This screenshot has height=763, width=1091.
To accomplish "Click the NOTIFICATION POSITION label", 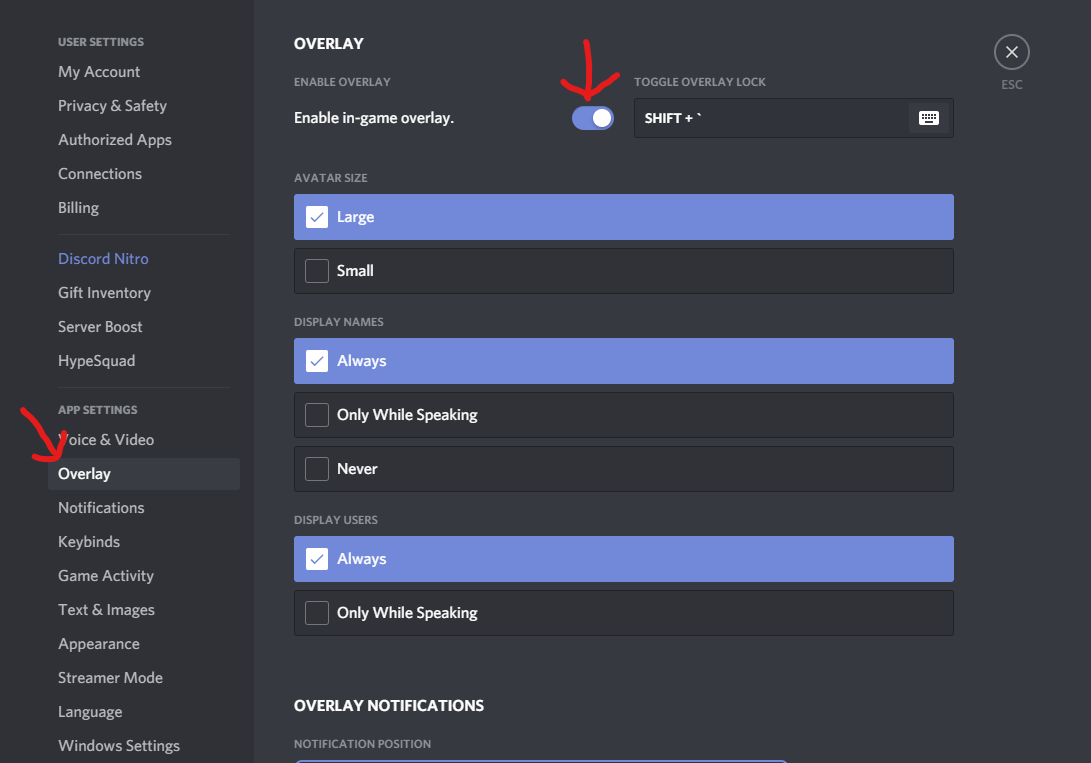I will pos(363,744).
